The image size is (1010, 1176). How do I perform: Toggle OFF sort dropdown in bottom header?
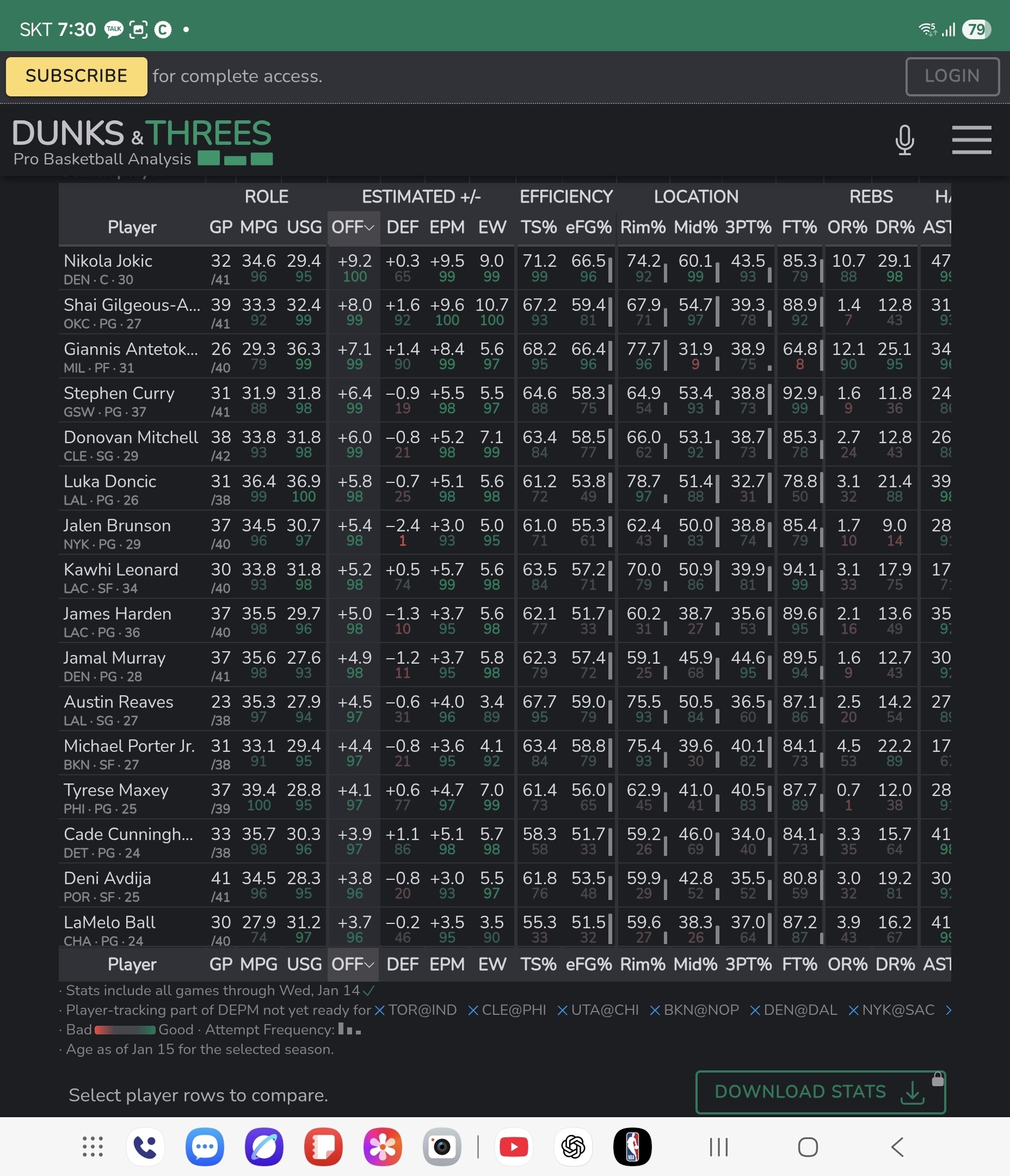[353, 964]
